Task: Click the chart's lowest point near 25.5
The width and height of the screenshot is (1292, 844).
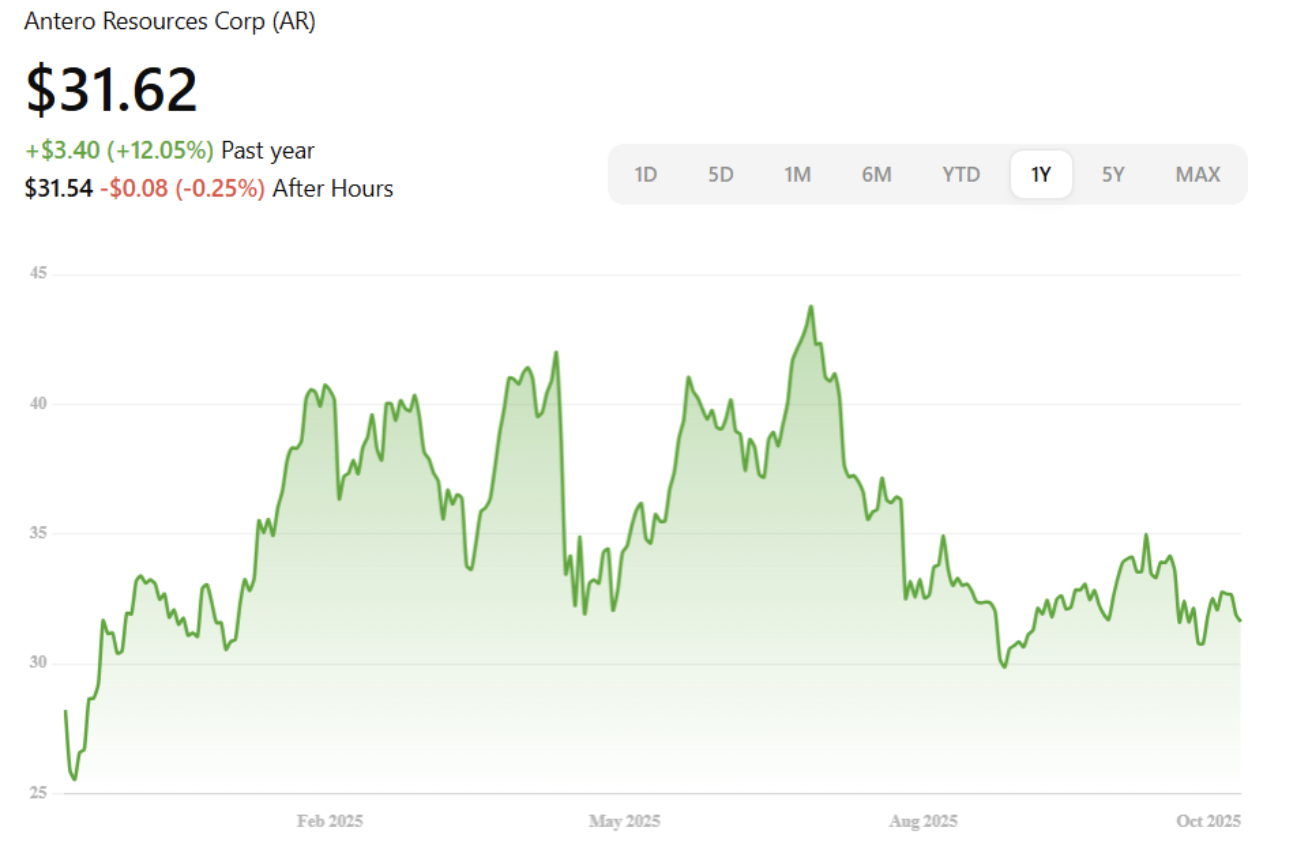Action: 74,779
